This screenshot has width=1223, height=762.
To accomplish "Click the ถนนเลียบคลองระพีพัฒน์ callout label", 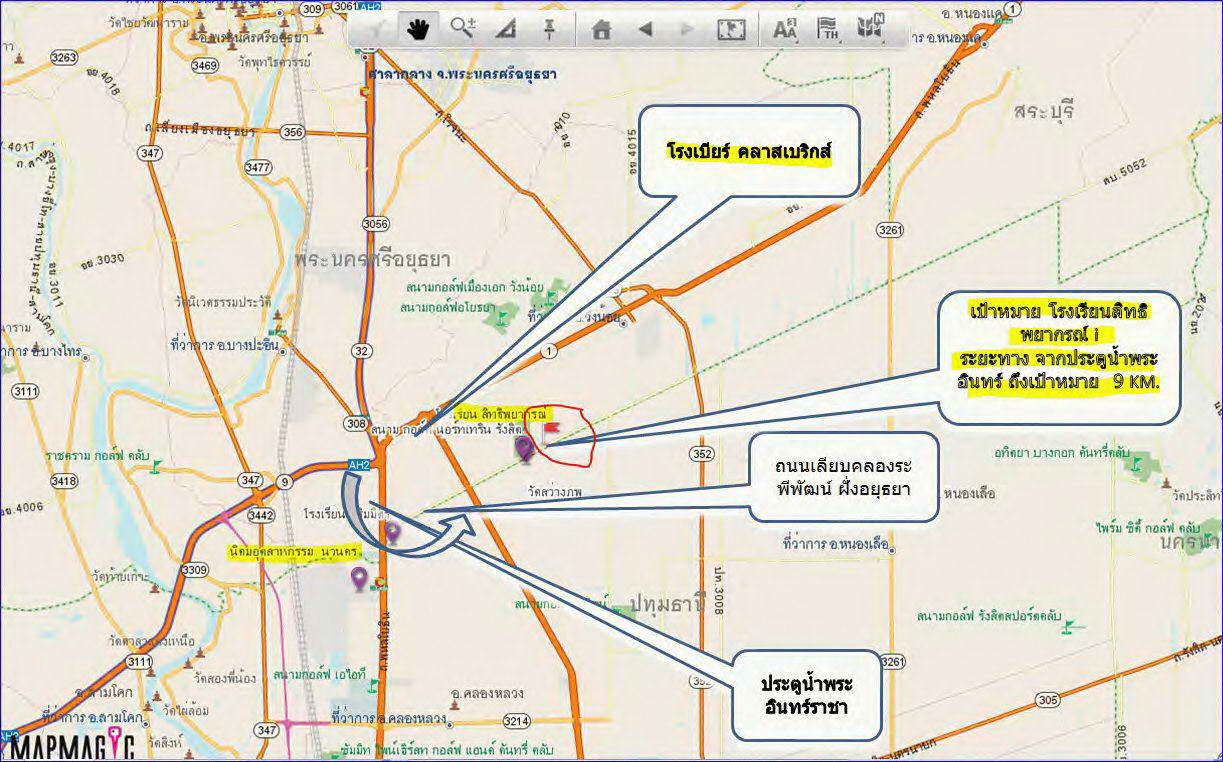I will point(843,478).
